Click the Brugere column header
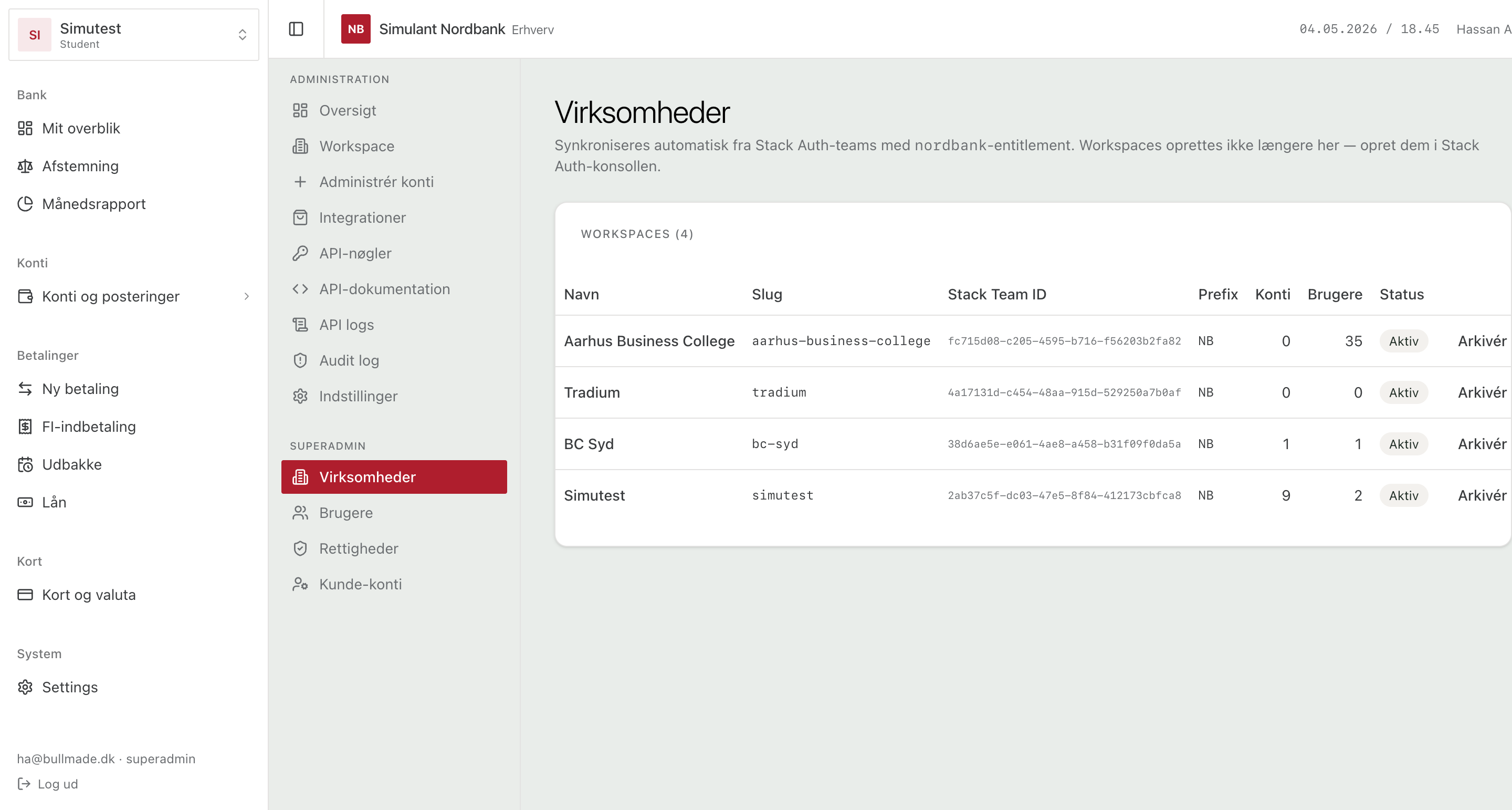Viewport: 1512px width, 810px height. point(1335,294)
